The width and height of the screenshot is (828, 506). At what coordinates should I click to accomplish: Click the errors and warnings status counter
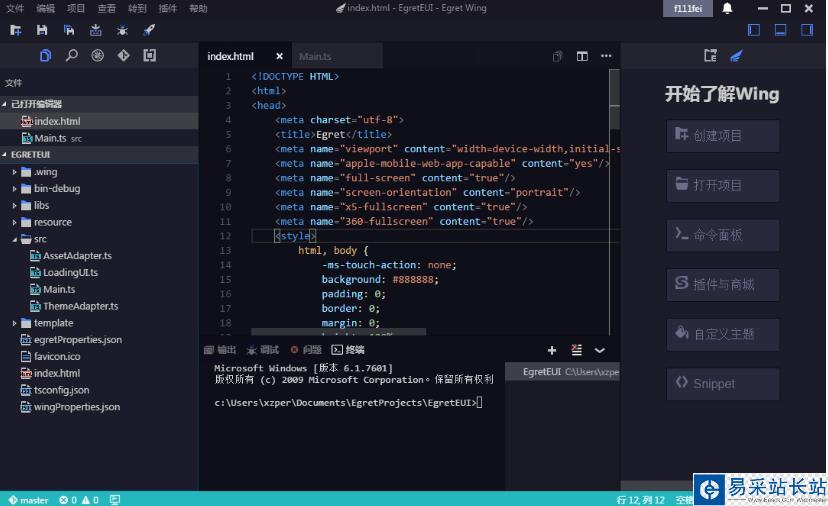tap(79, 500)
